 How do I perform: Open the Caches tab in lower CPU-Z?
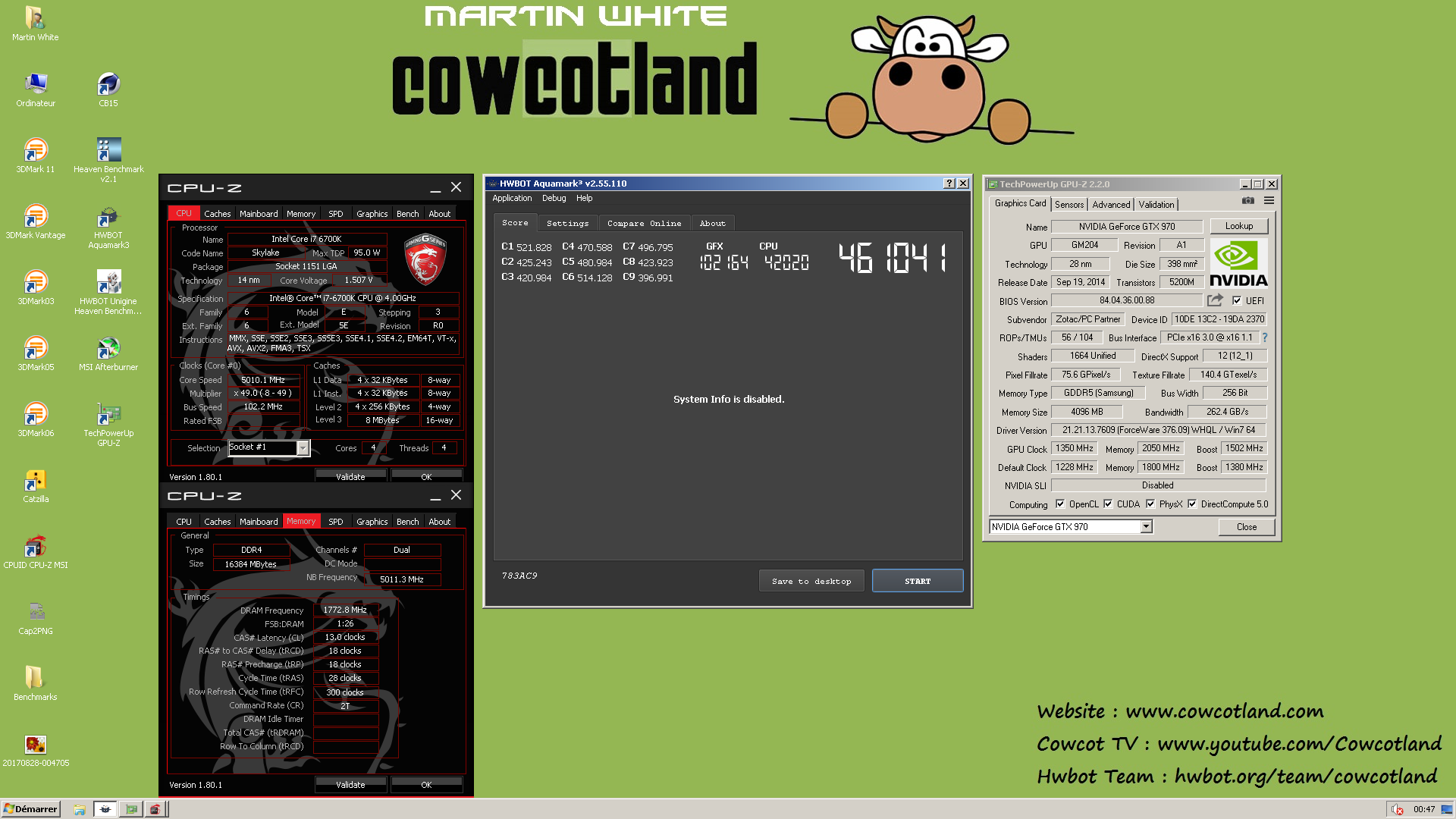click(x=218, y=522)
